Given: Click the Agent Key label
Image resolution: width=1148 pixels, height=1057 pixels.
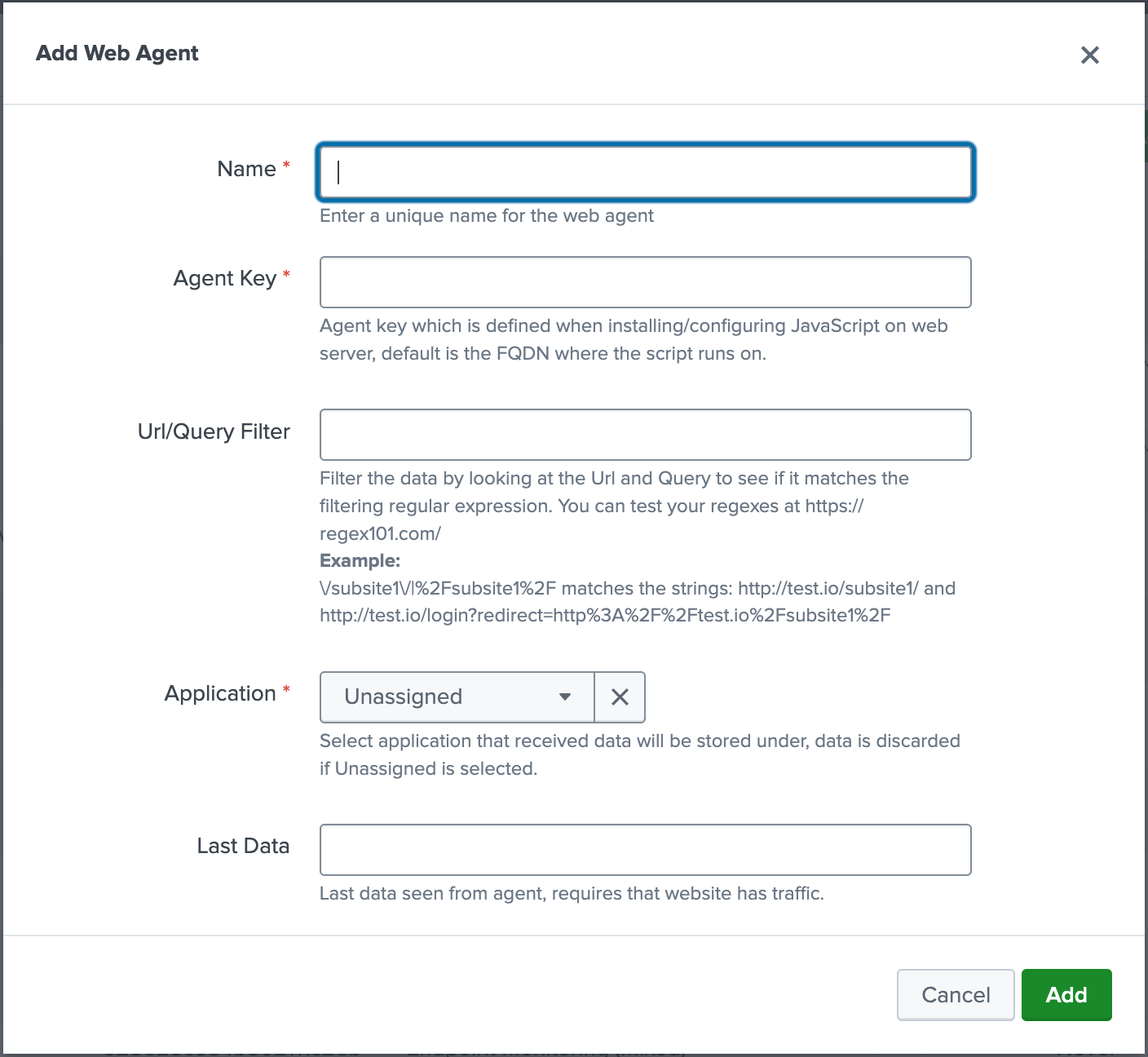Looking at the screenshot, I should 225,279.
